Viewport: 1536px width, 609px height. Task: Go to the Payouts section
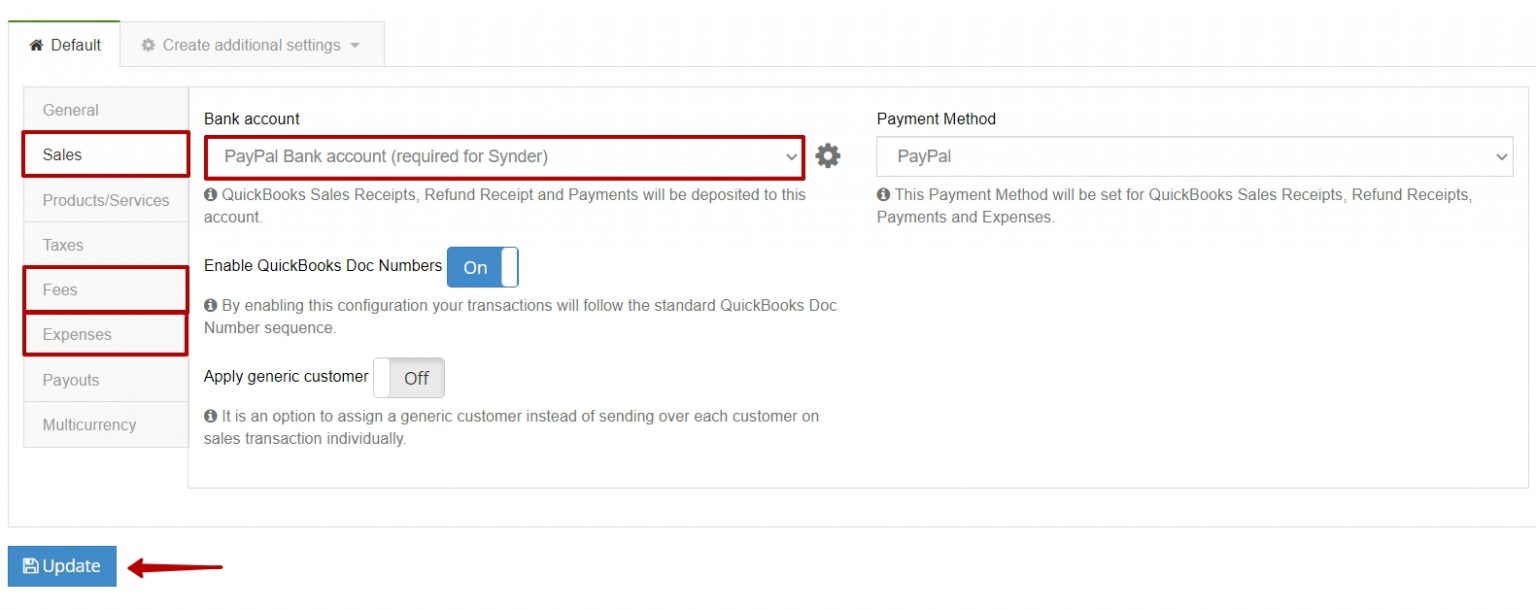pos(105,379)
